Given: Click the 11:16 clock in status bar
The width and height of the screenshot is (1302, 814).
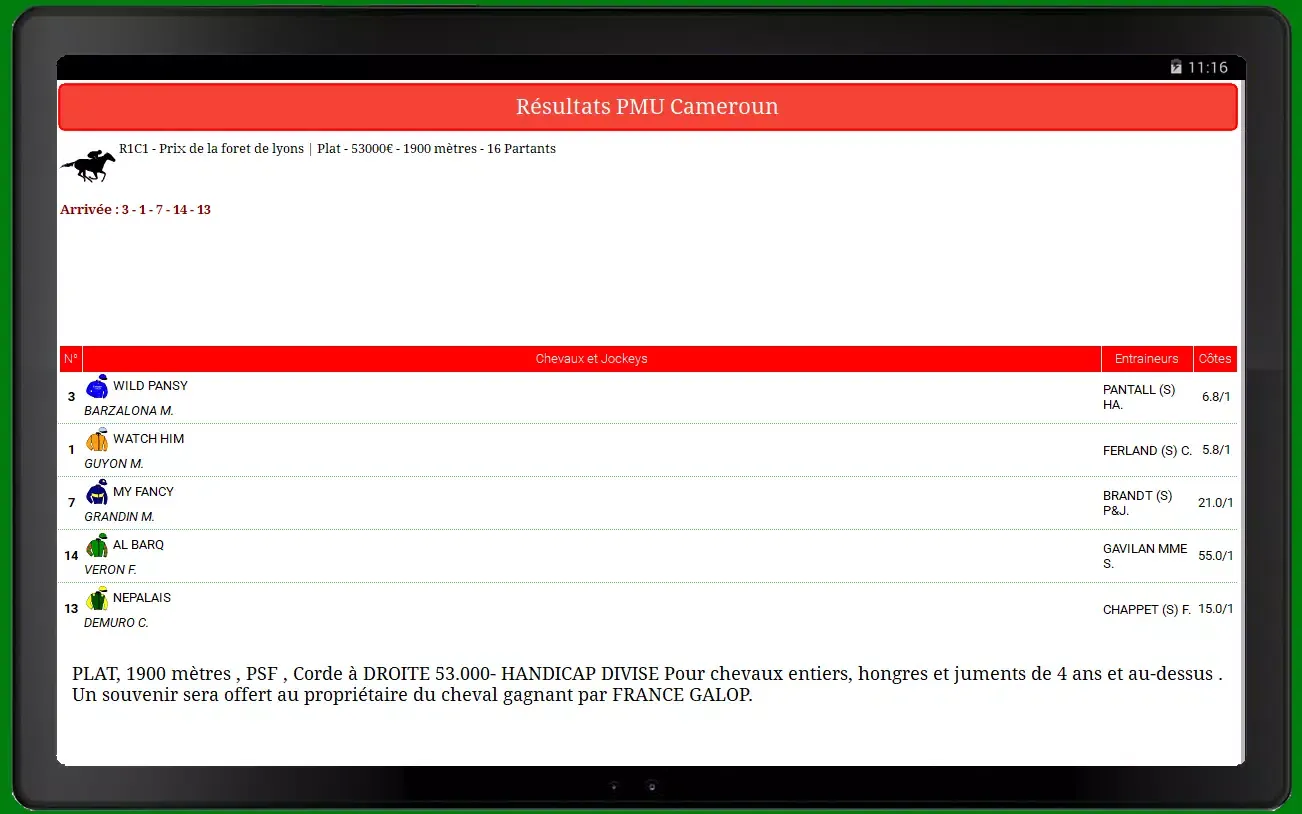Looking at the screenshot, I should (1208, 67).
